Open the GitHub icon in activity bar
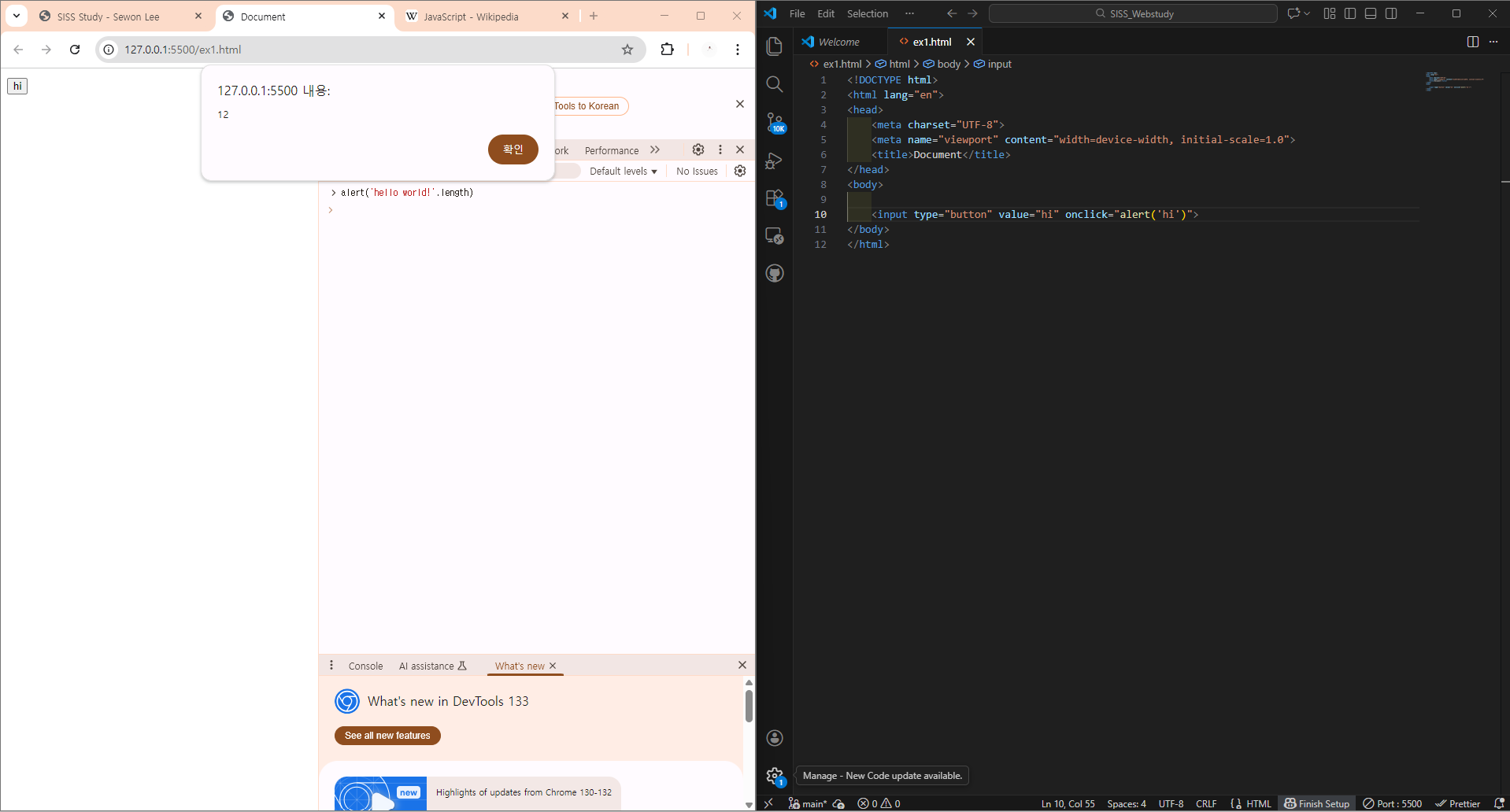Image resolution: width=1510 pixels, height=812 pixels. (x=775, y=274)
